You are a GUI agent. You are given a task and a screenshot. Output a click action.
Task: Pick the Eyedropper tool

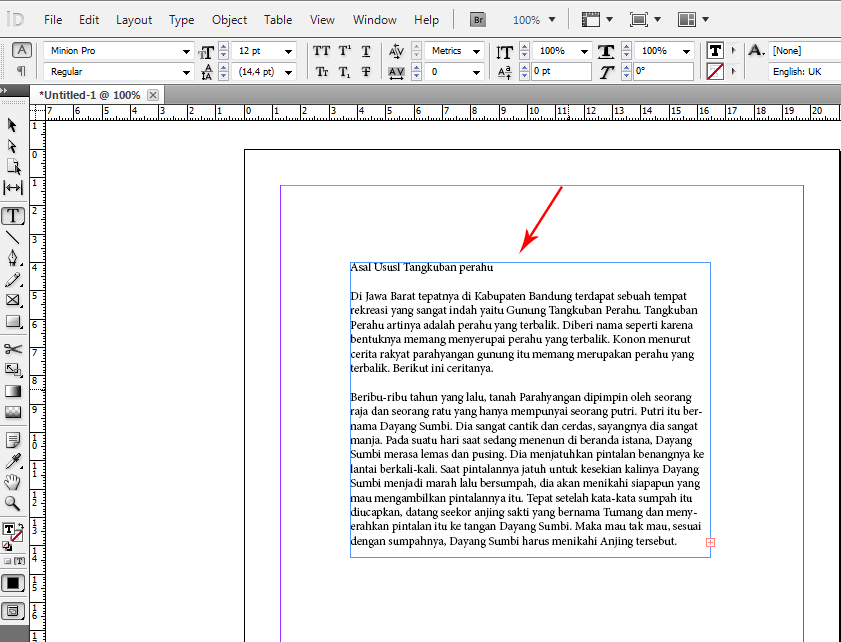point(13,460)
